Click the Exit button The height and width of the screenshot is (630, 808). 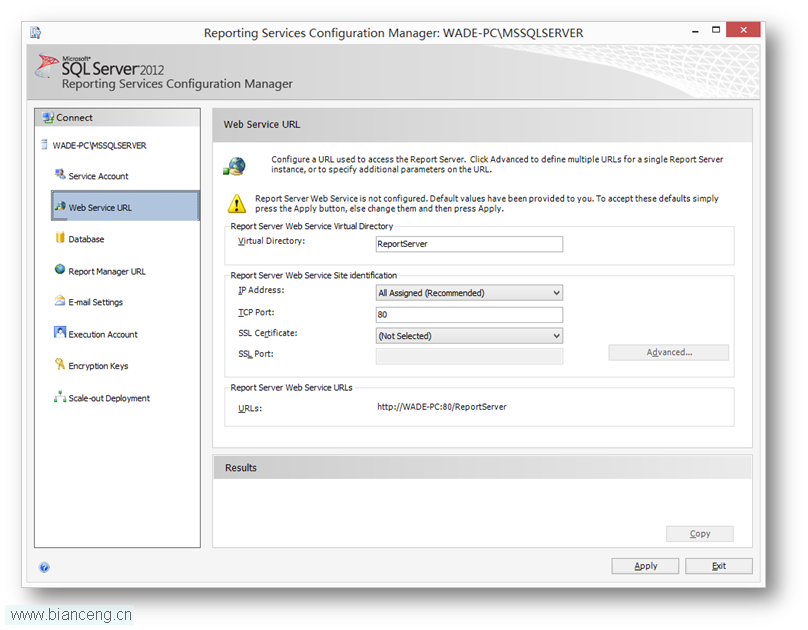click(x=718, y=566)
